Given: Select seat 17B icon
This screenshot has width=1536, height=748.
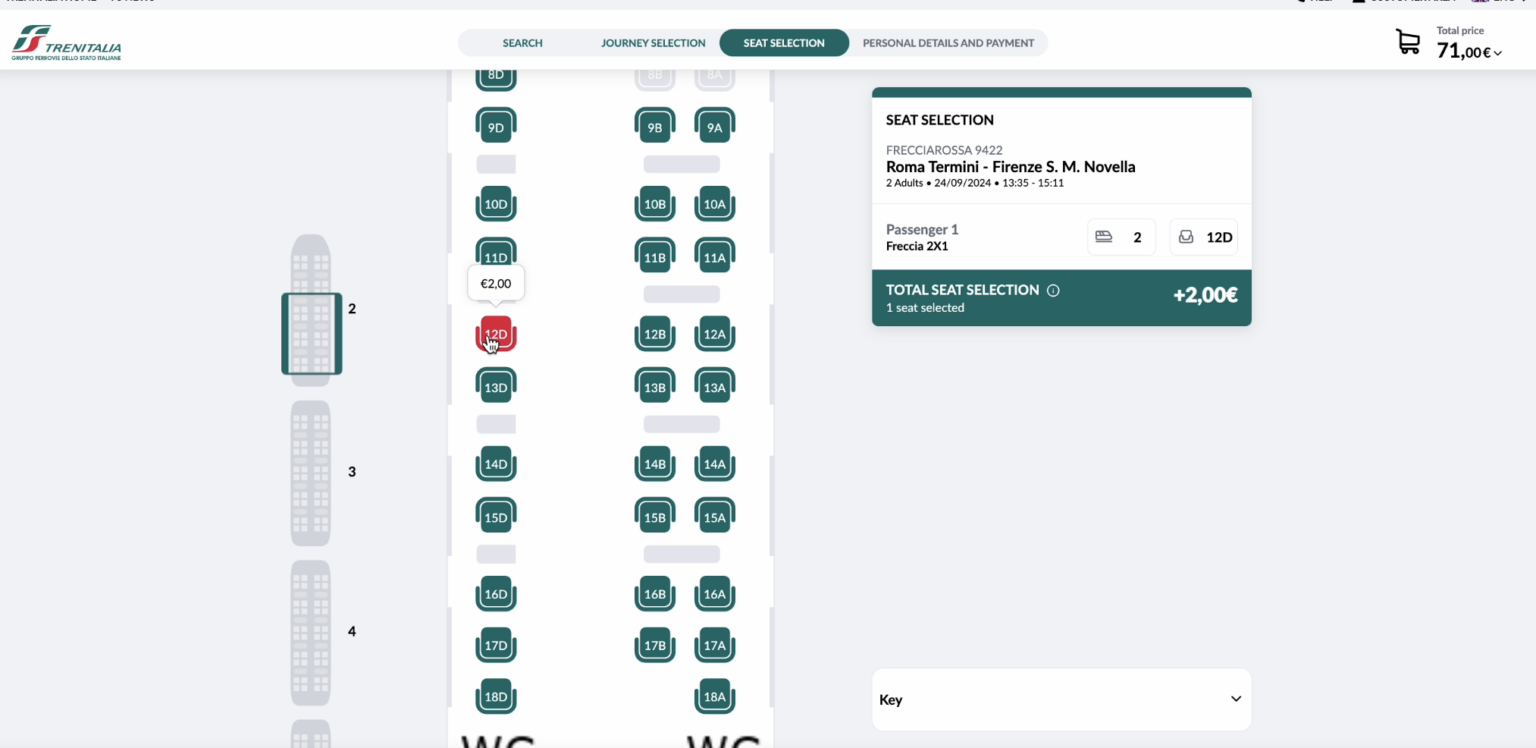Looking at the screenshot, I should [654, 644].
